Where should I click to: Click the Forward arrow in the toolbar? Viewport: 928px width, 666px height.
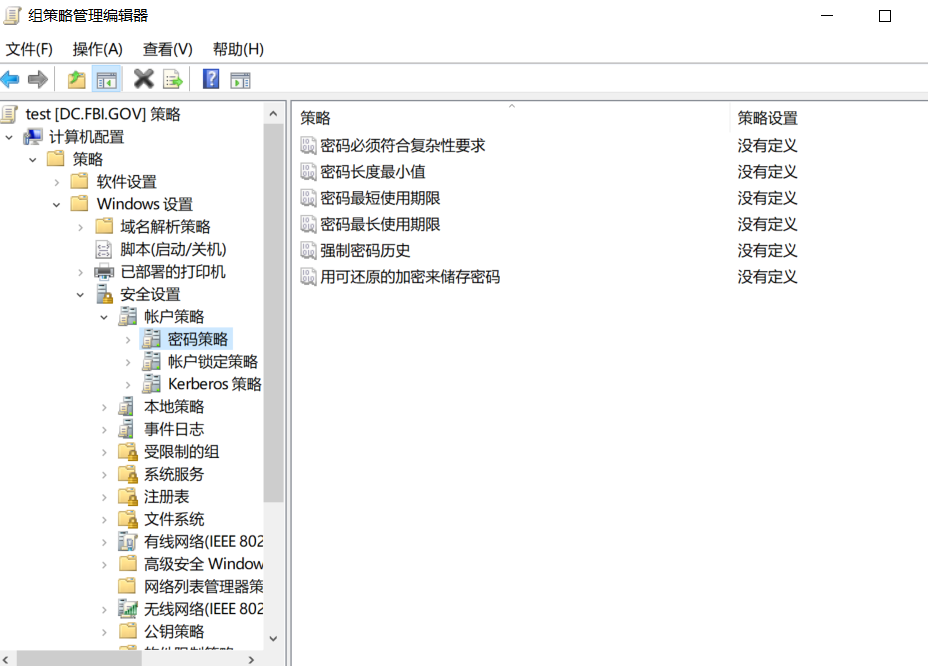pos(38,79)
